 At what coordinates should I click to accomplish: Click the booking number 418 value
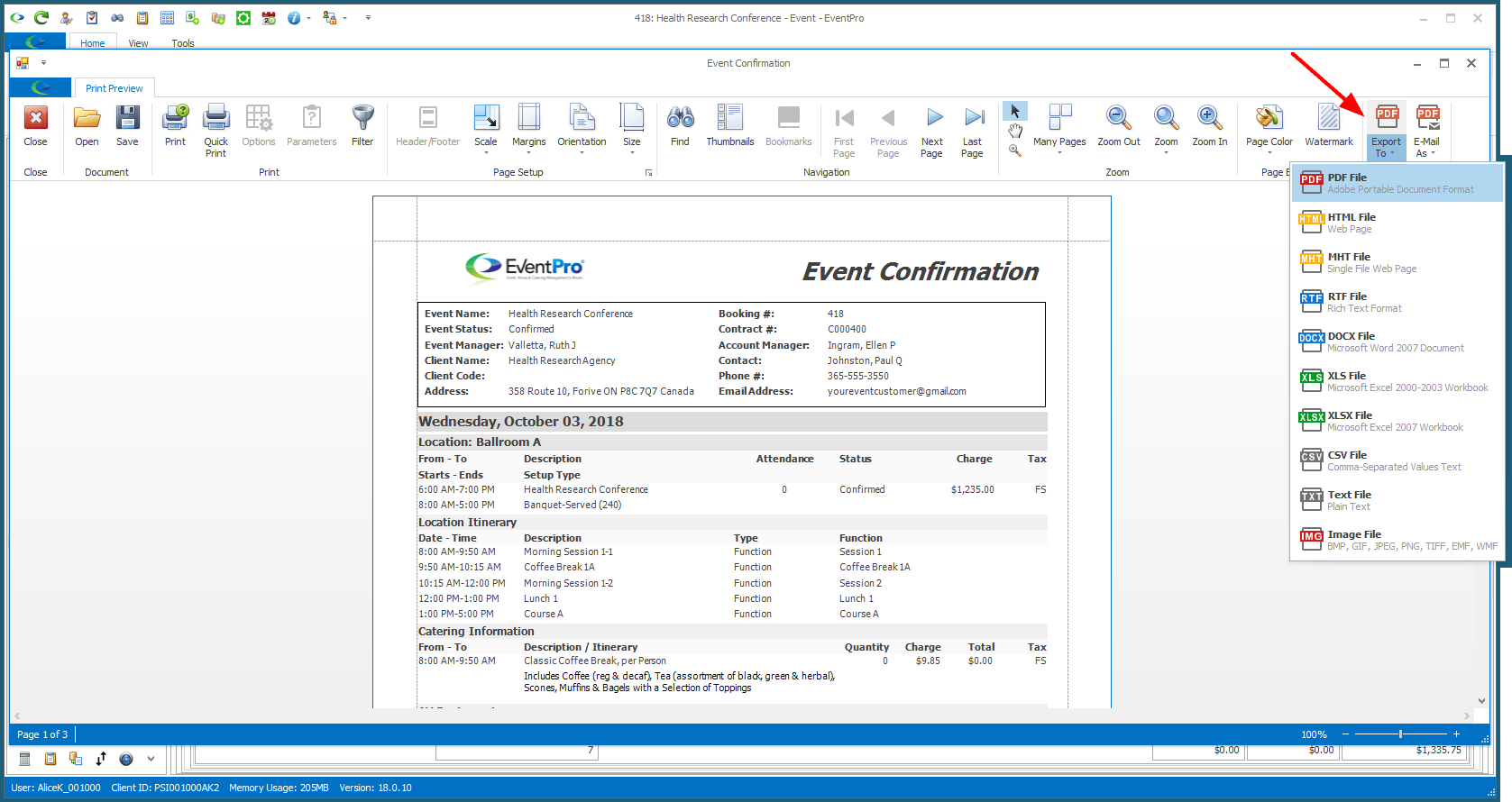[836, 314]
